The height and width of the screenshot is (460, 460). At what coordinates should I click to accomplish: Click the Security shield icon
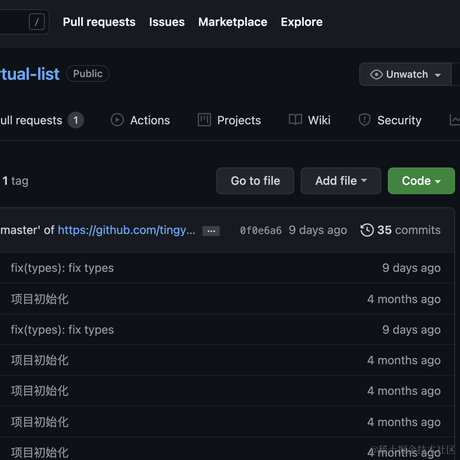click(364, 120)
